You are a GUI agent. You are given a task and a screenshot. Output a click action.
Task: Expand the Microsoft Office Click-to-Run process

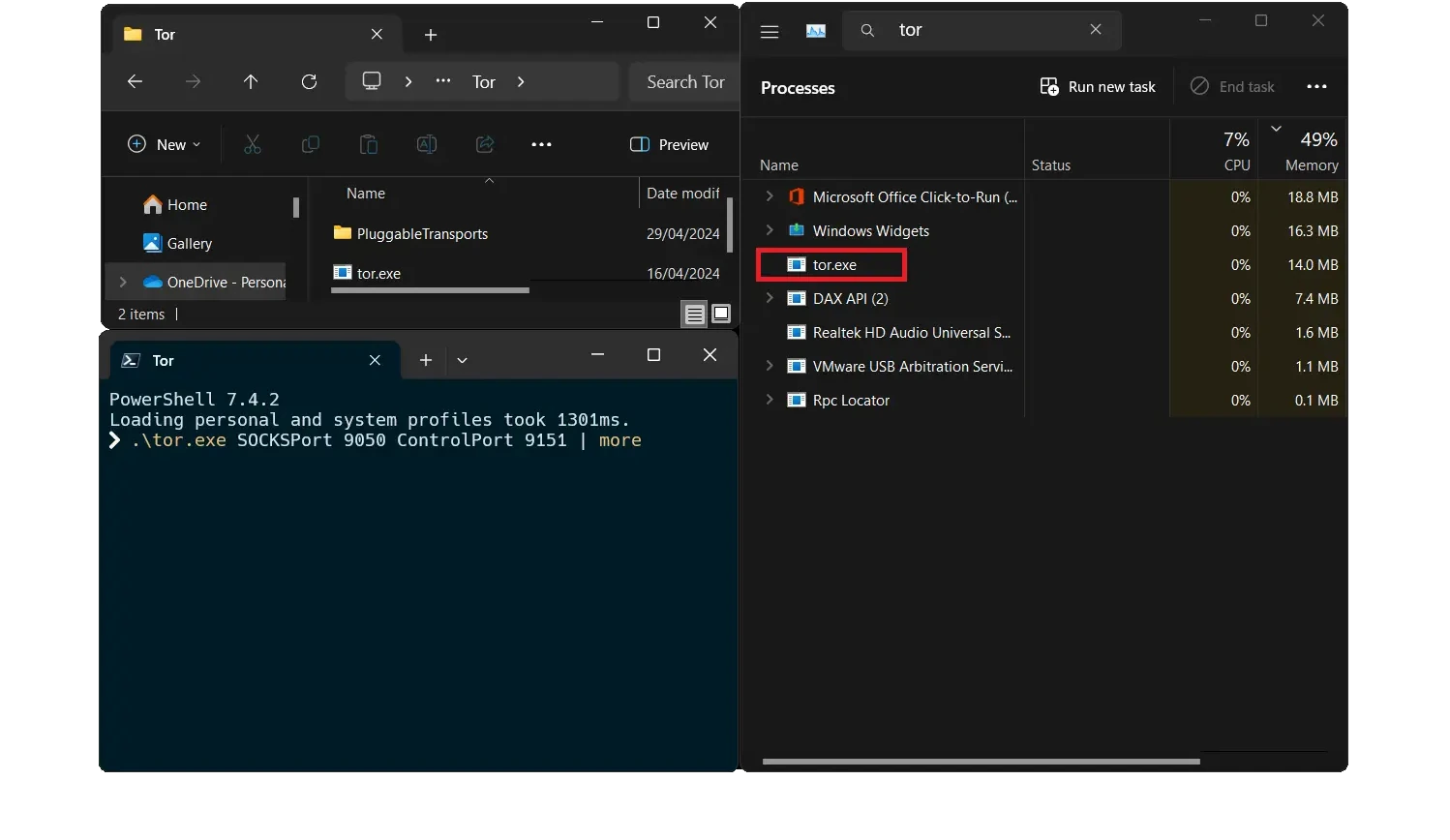click(x=770, y=196)
